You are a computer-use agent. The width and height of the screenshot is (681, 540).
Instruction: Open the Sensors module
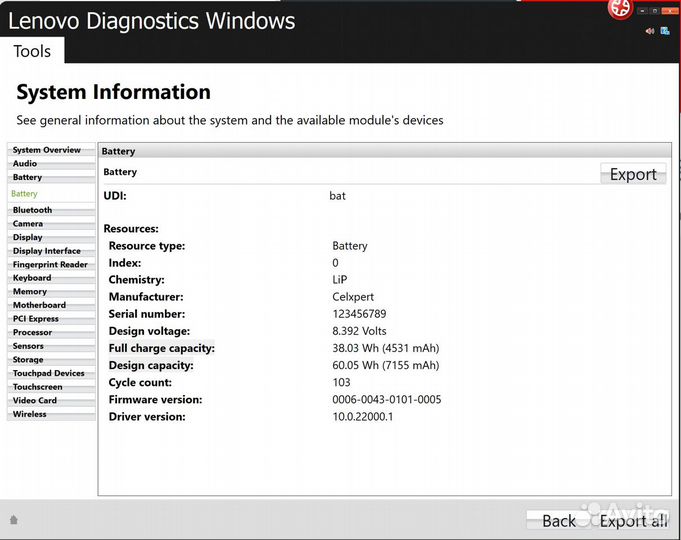click(x=51, y=346)
